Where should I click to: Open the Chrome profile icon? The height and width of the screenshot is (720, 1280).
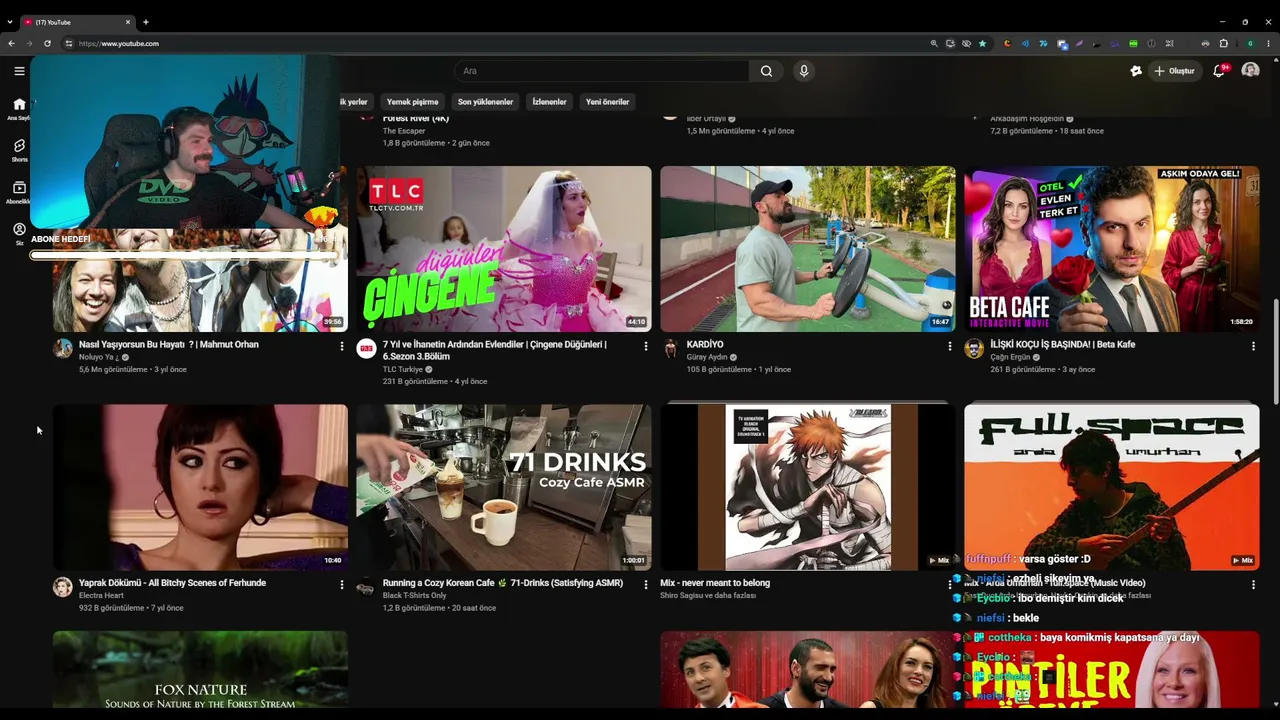point(1250,43)
